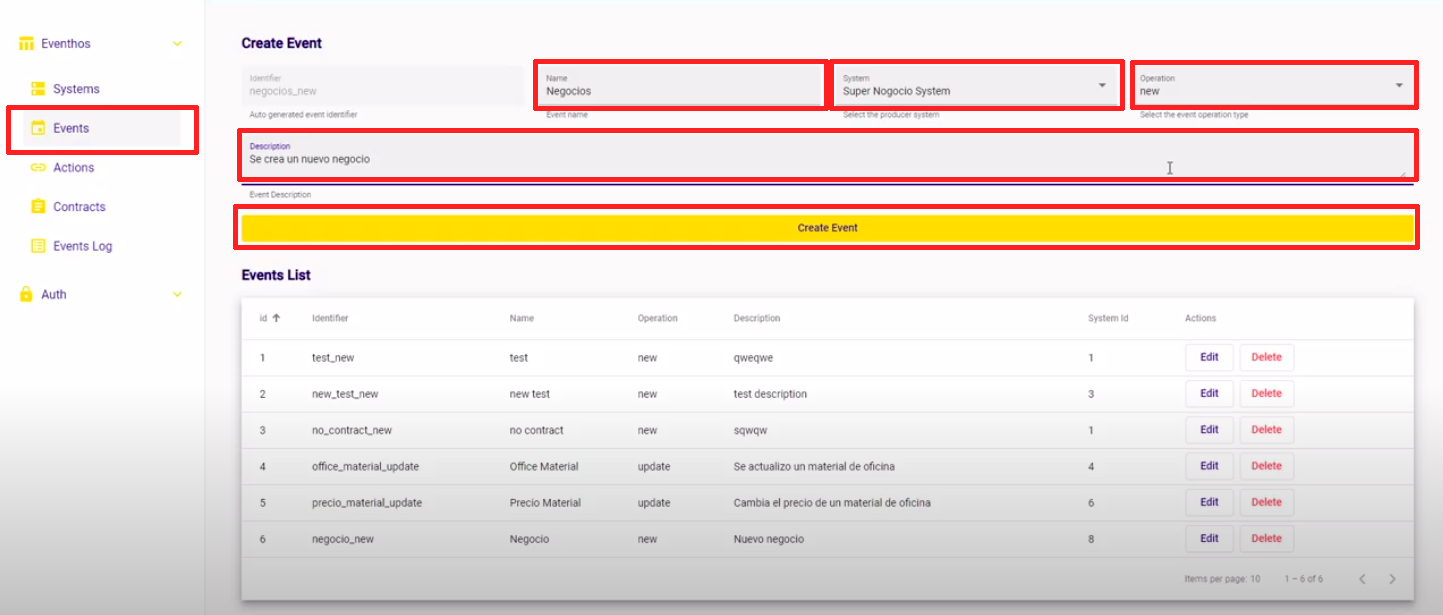Click the '1 – 6 of 6' pagination text
This screenshot has height=615, width=1443.
click(x=1304, y=579)
